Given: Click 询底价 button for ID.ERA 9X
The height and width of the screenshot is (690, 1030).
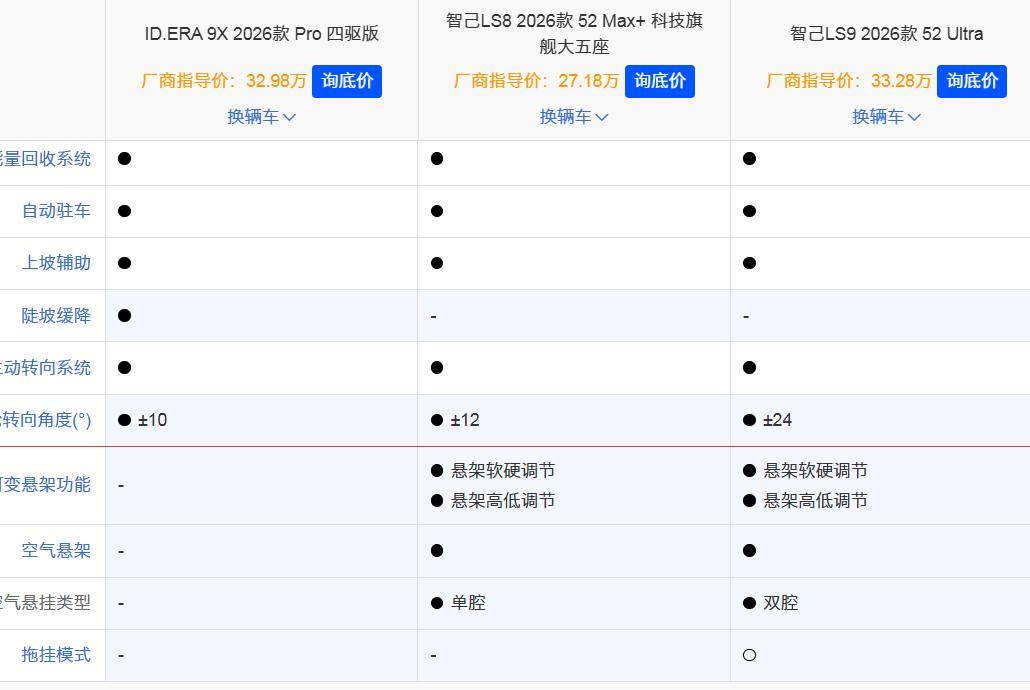Looking at the screenshot, I should (347, 81).
